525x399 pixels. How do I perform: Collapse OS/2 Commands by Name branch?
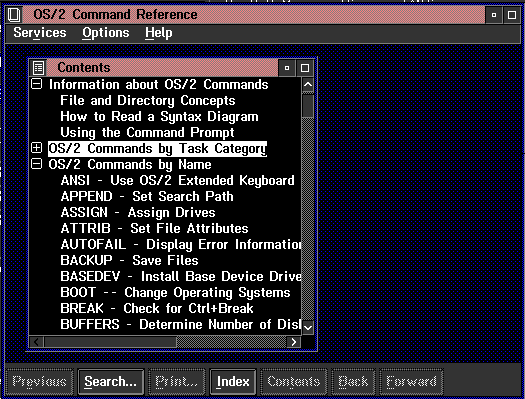36,164
